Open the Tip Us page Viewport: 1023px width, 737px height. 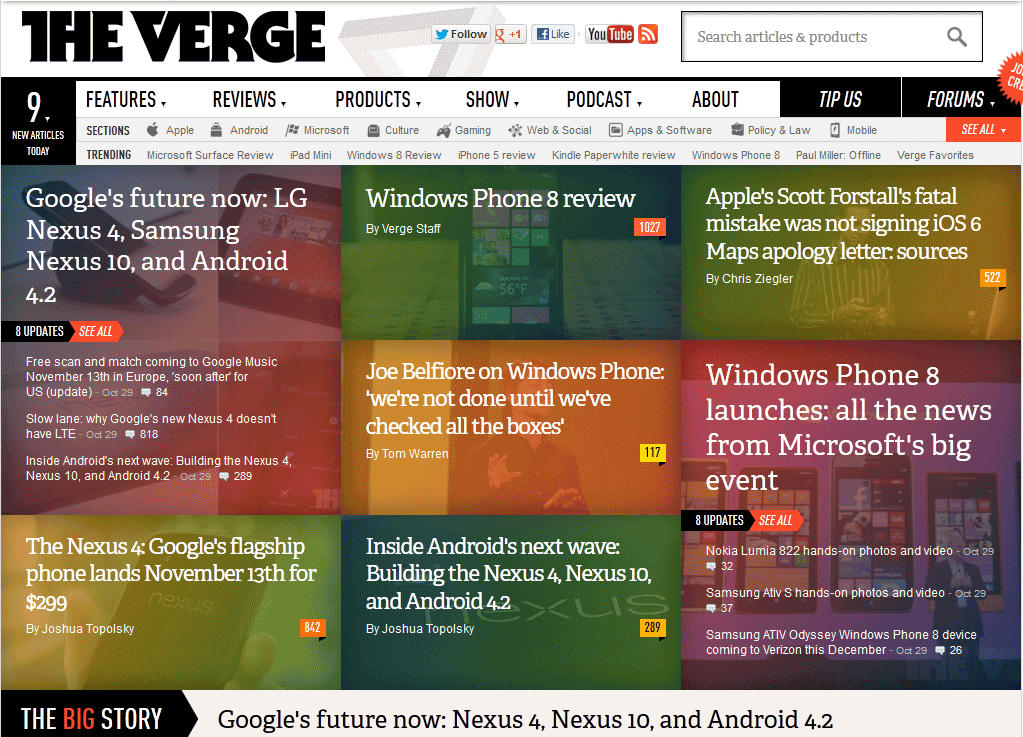[x=840, y=99]
